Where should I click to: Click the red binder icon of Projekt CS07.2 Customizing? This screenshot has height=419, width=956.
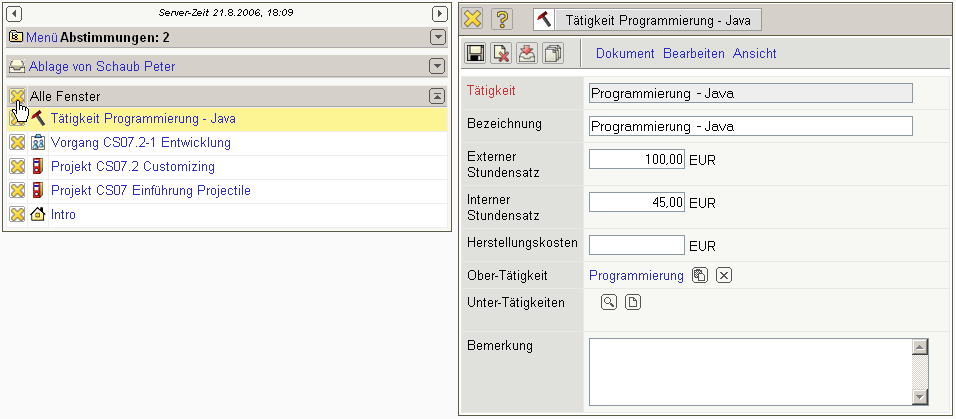[x=38, y=167]
